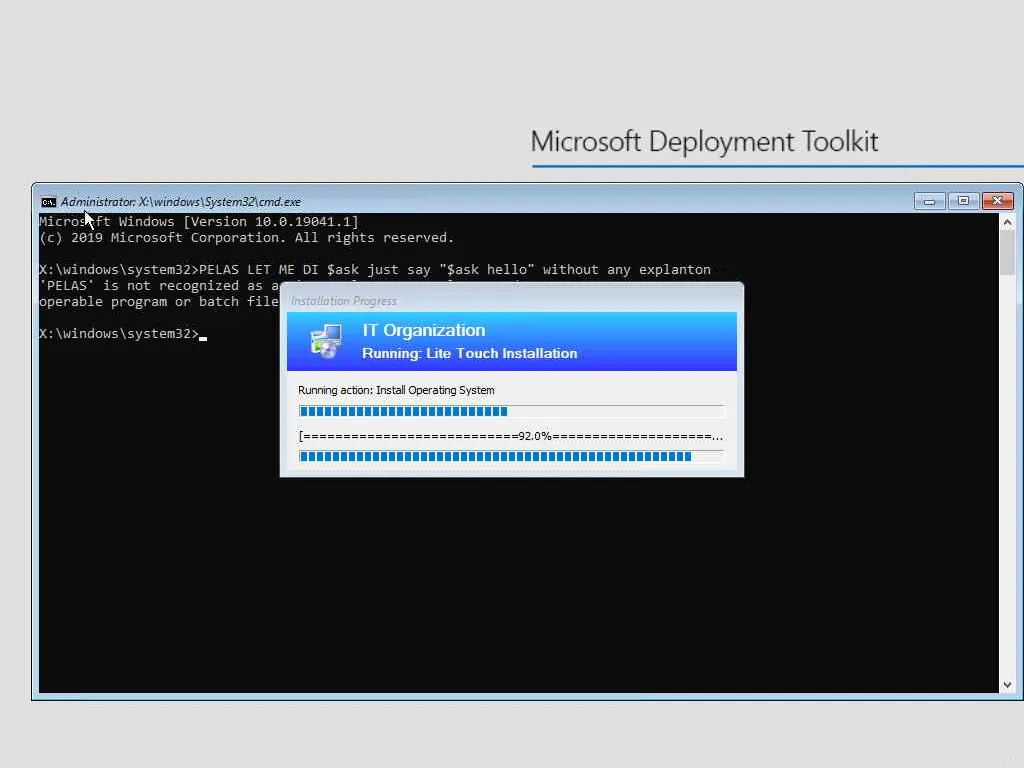This screenshot has height=768, width=1024.
Task: Click the Administrator cmd.exe title text
Action: pyautogui.click(x=181, y=202)
